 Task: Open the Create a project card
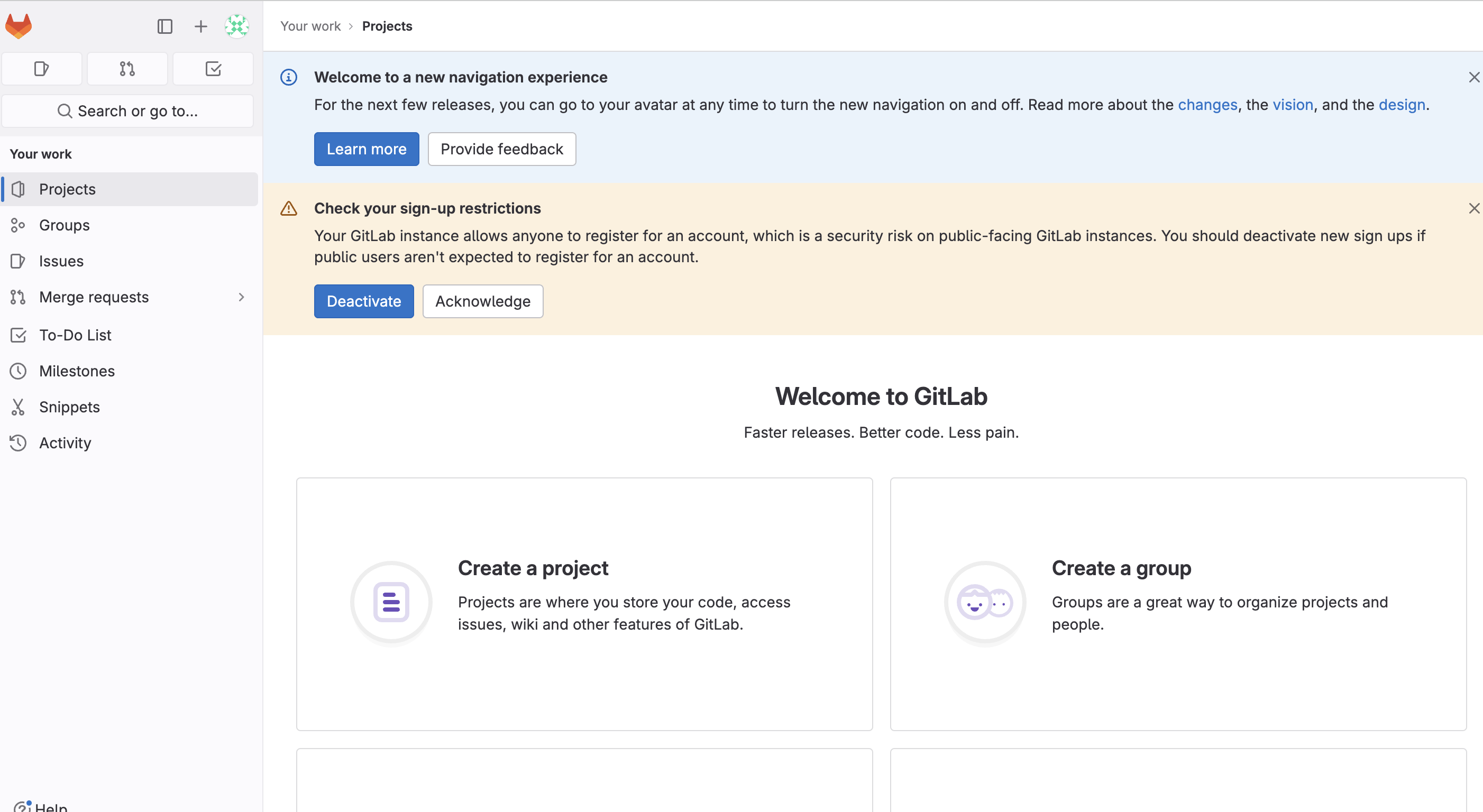pyautogui.click(x=584, y=604)
